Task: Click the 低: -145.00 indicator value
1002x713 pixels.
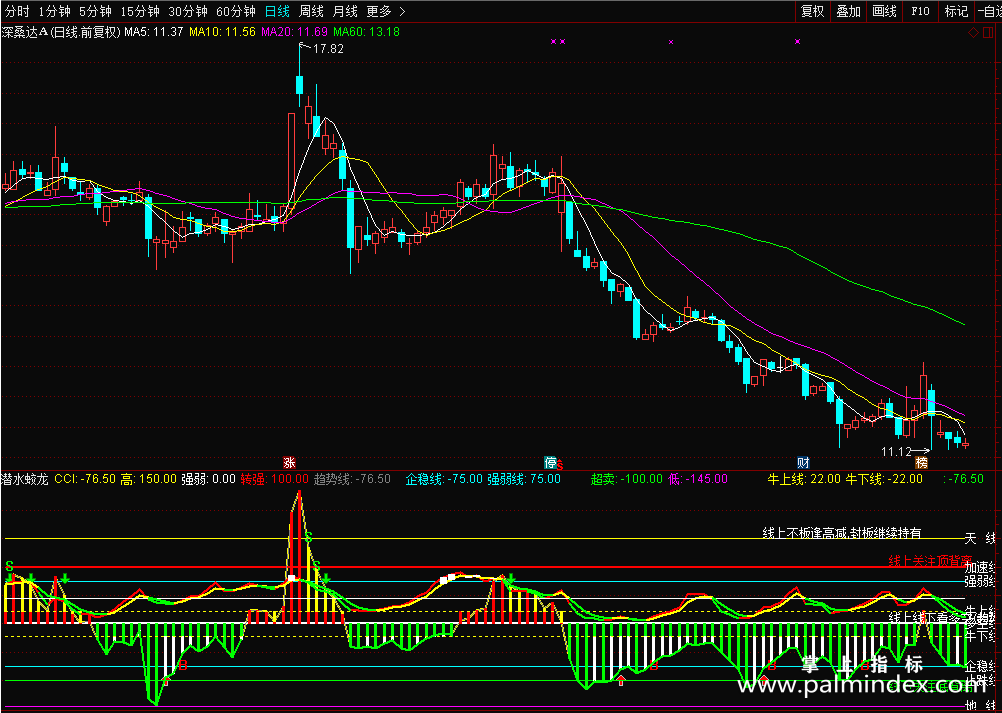Action: click(698, 479)
